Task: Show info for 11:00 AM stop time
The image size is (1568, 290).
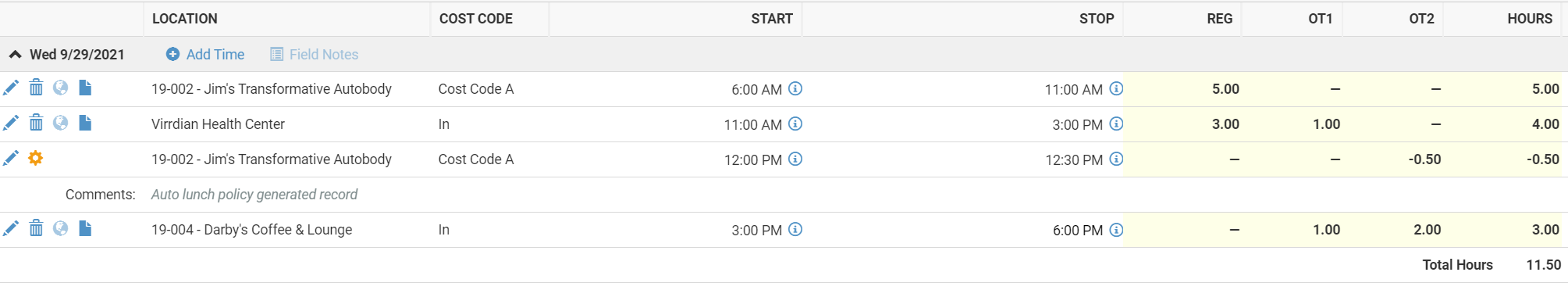Action: [1117, 89]
